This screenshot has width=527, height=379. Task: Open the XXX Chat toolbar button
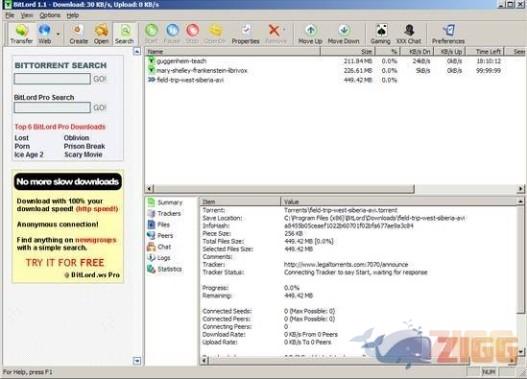pos(409,34)
